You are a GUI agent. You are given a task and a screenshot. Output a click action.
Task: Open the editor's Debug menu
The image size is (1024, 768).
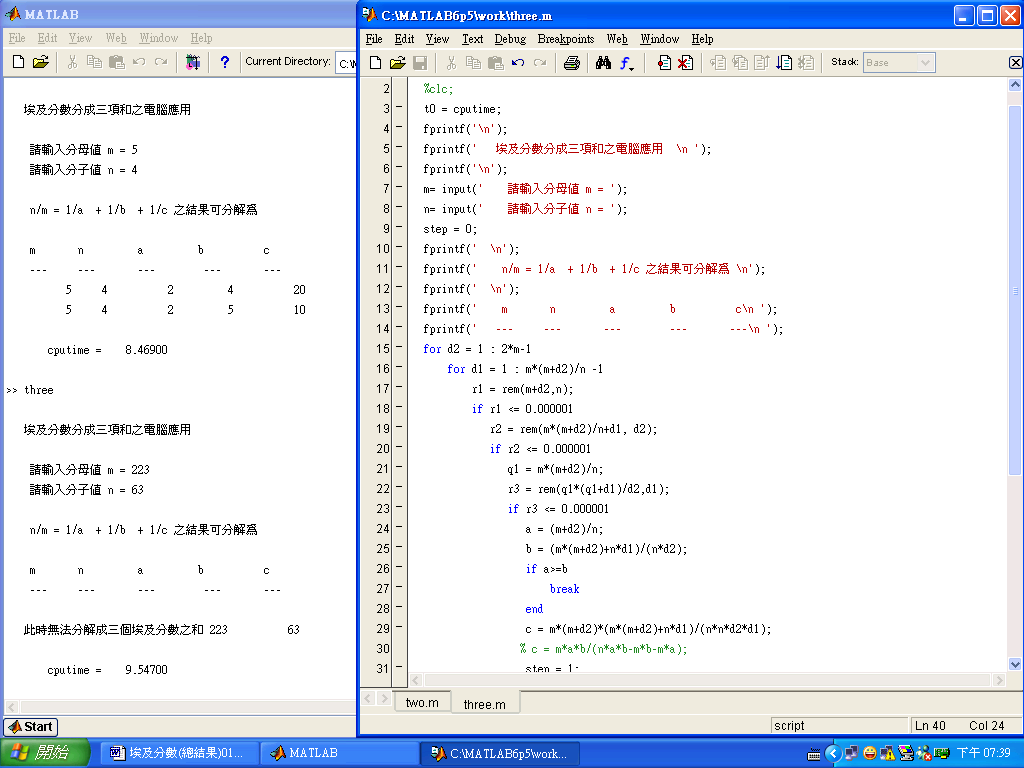coord(510,39)
